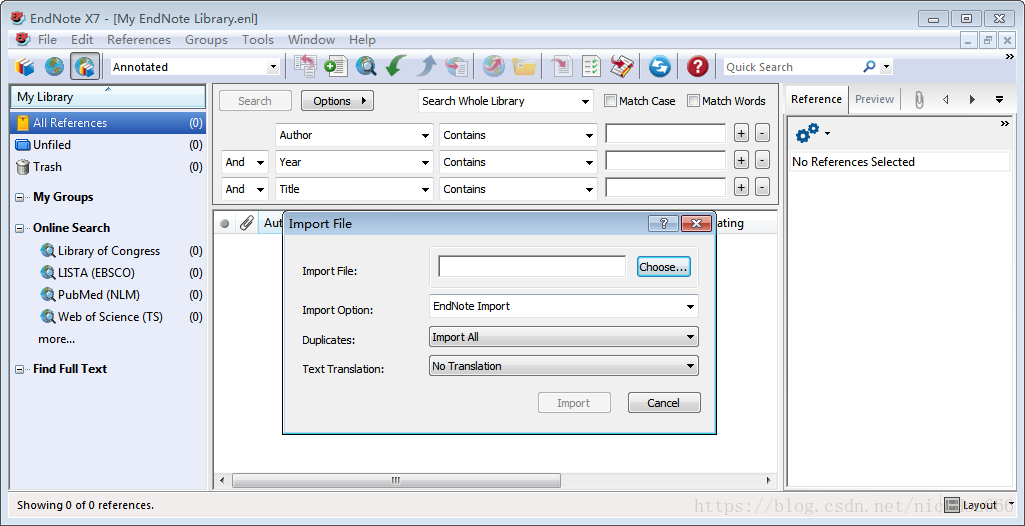Click the Quick Search magnifier icon
The width and height of the screenshot is (1025, 526).
pyautogui.click(x=869, y=67)
